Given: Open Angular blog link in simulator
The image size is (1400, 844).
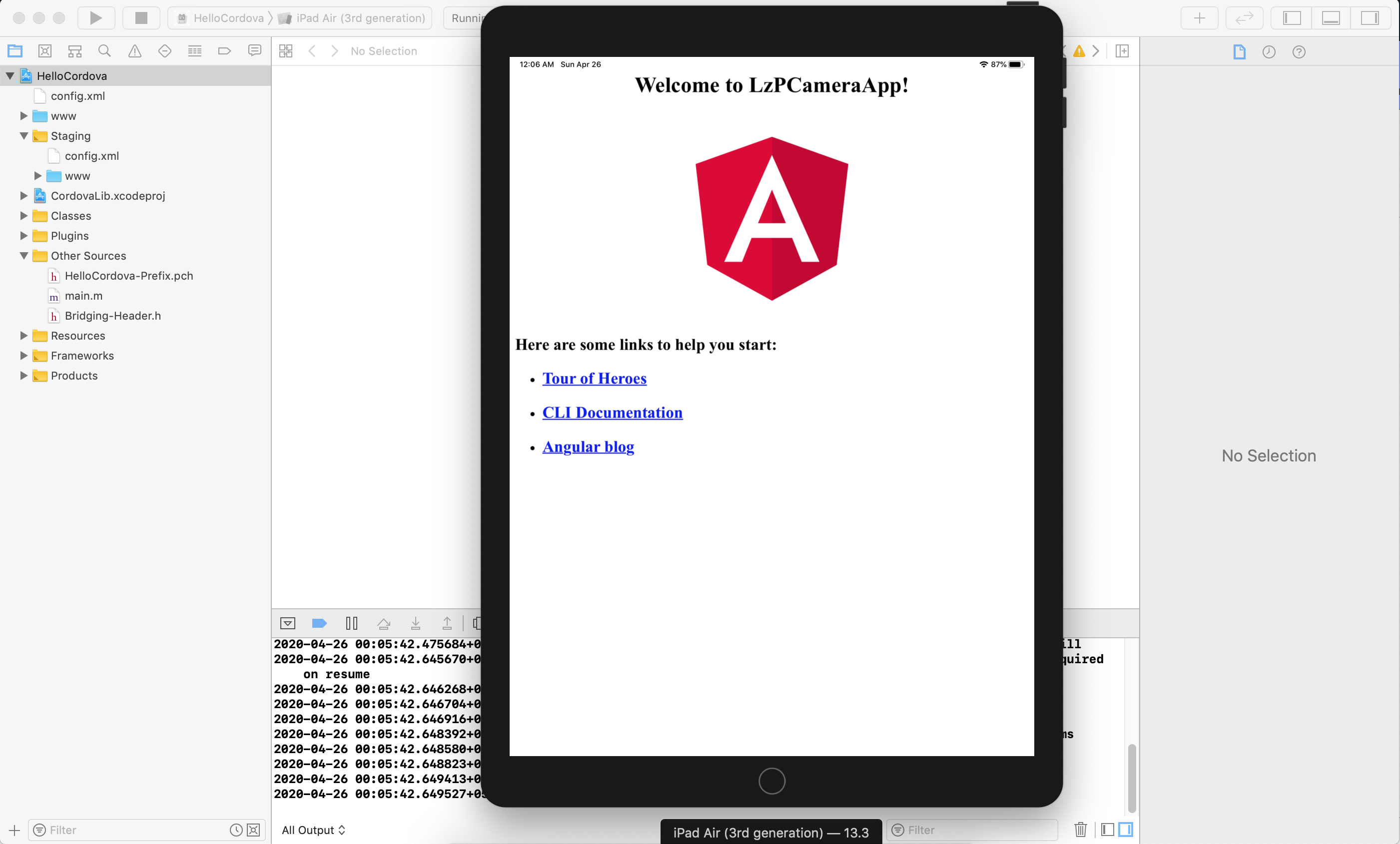Looking at the screenshot, I should click(x=588, y=447).
